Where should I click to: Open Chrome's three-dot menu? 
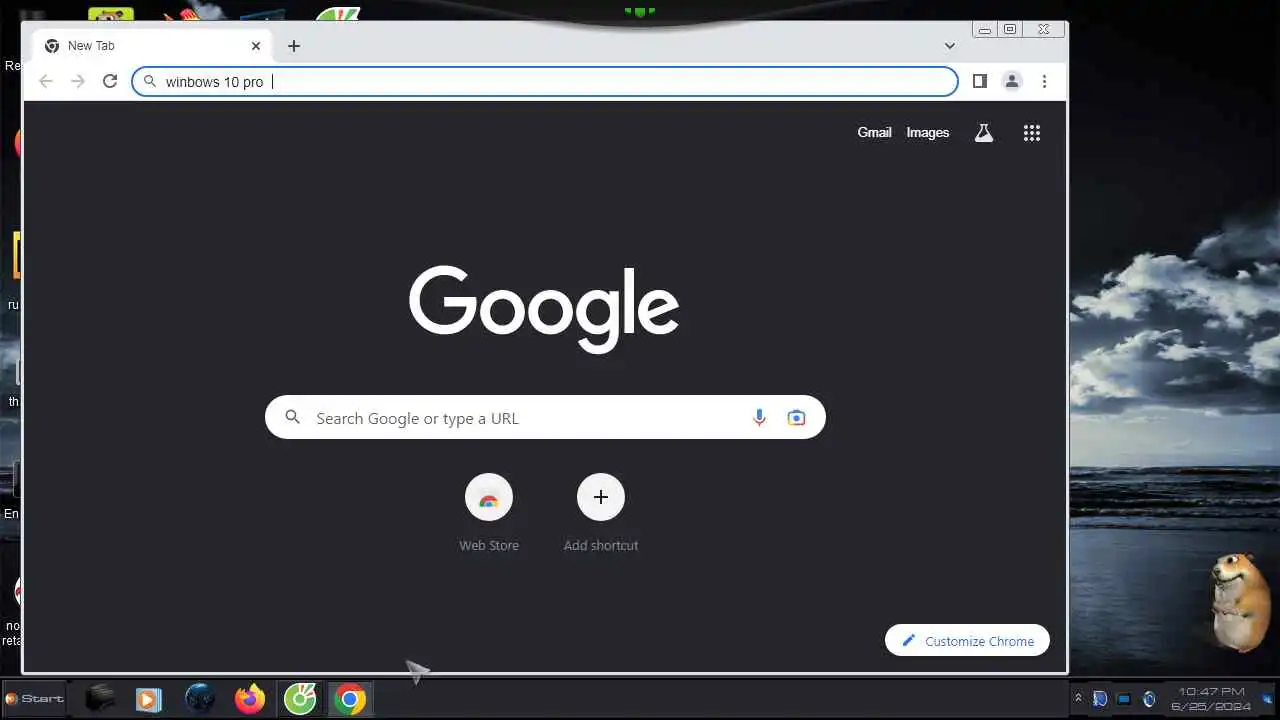[1044, 81]
